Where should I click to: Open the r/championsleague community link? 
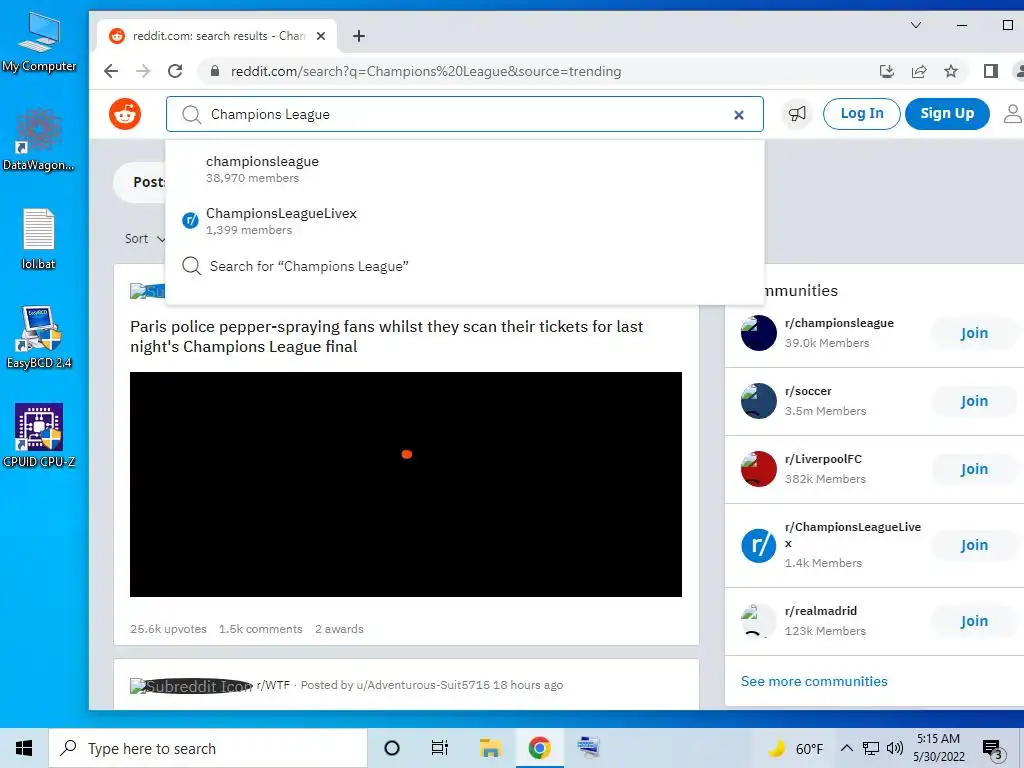pyautogui.click(x=839, y=323)
